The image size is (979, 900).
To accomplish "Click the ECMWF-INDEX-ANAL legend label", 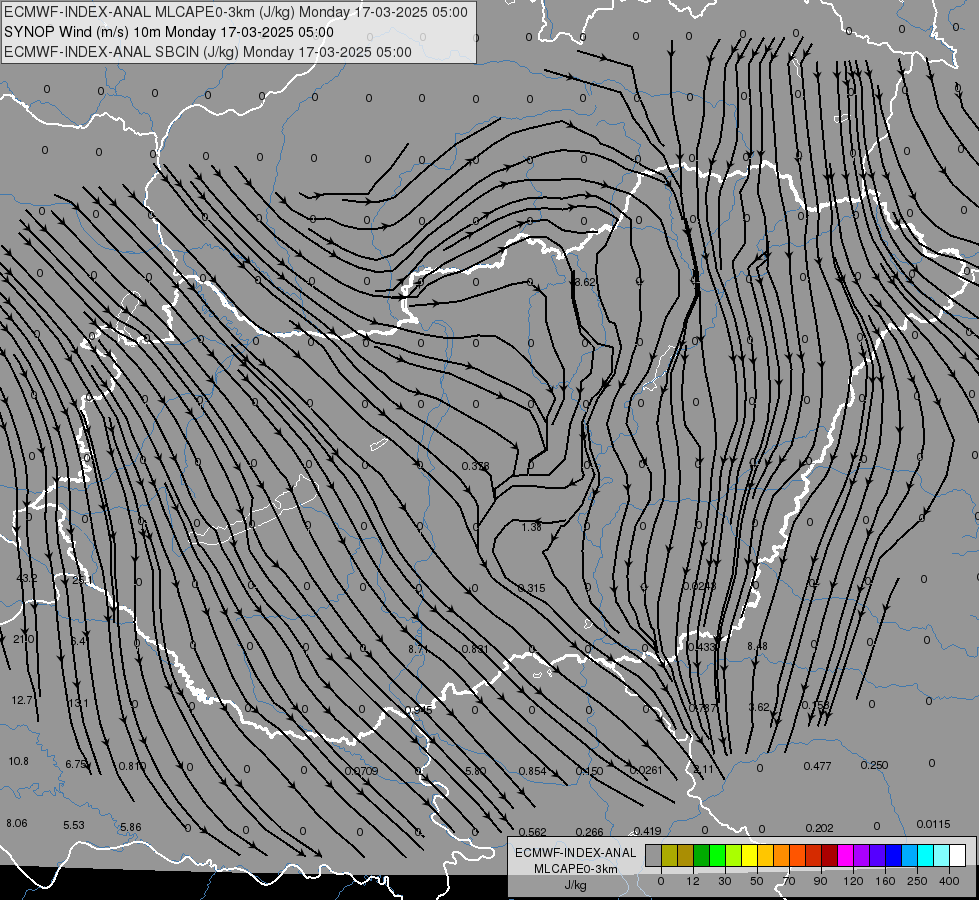I will point(576,853).
